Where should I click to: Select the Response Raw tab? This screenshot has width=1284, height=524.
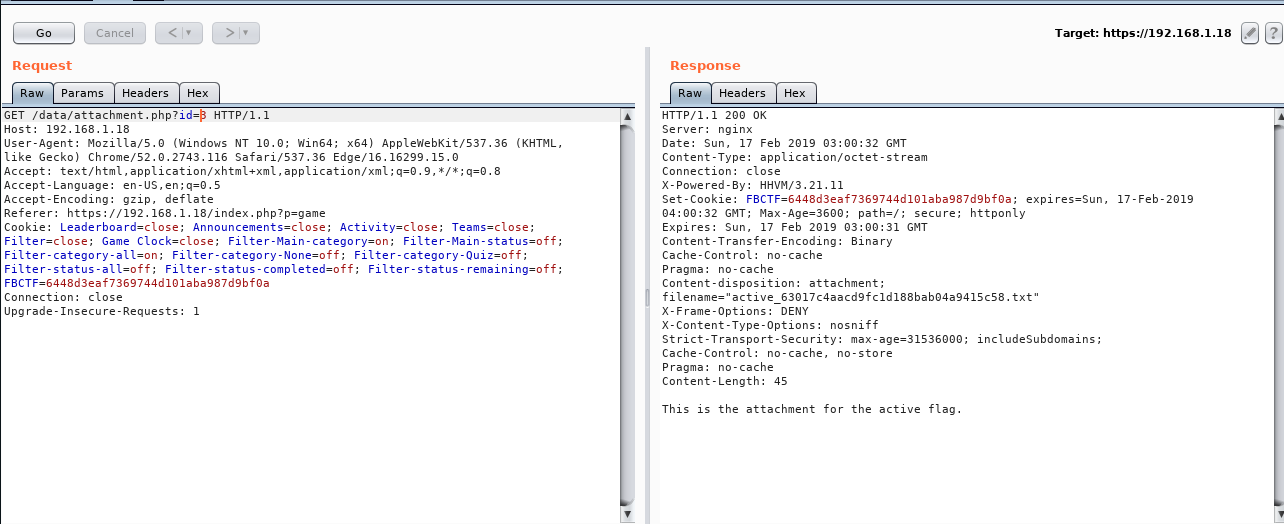[690, 93]
